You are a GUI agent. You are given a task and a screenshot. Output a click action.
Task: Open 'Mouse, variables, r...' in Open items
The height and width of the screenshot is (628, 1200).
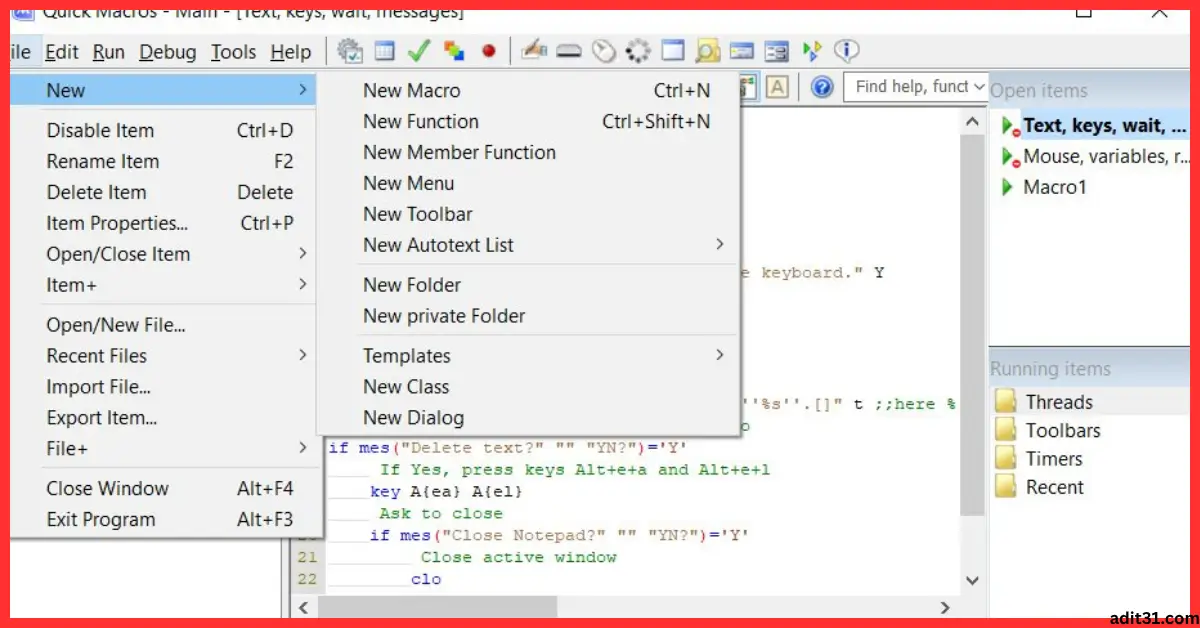[1106, 157]
